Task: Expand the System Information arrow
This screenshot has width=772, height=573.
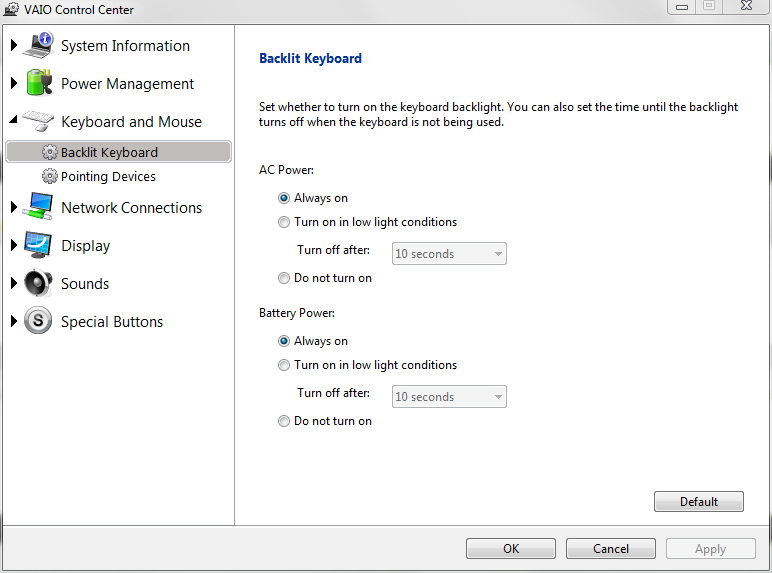Action: click(x=14, y=45)
